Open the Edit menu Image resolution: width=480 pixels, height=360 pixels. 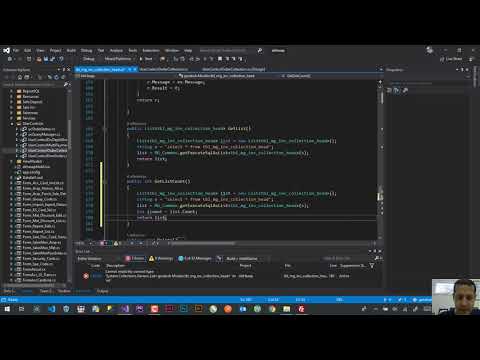point(27,51)
